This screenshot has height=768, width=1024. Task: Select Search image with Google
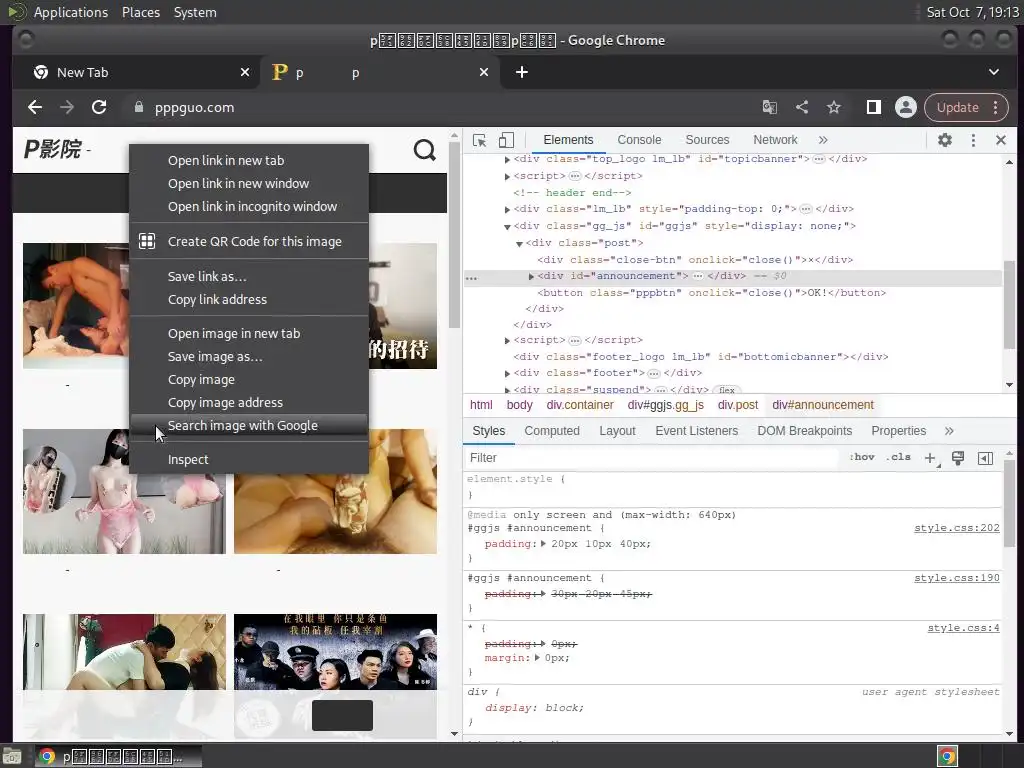[249, 425]
